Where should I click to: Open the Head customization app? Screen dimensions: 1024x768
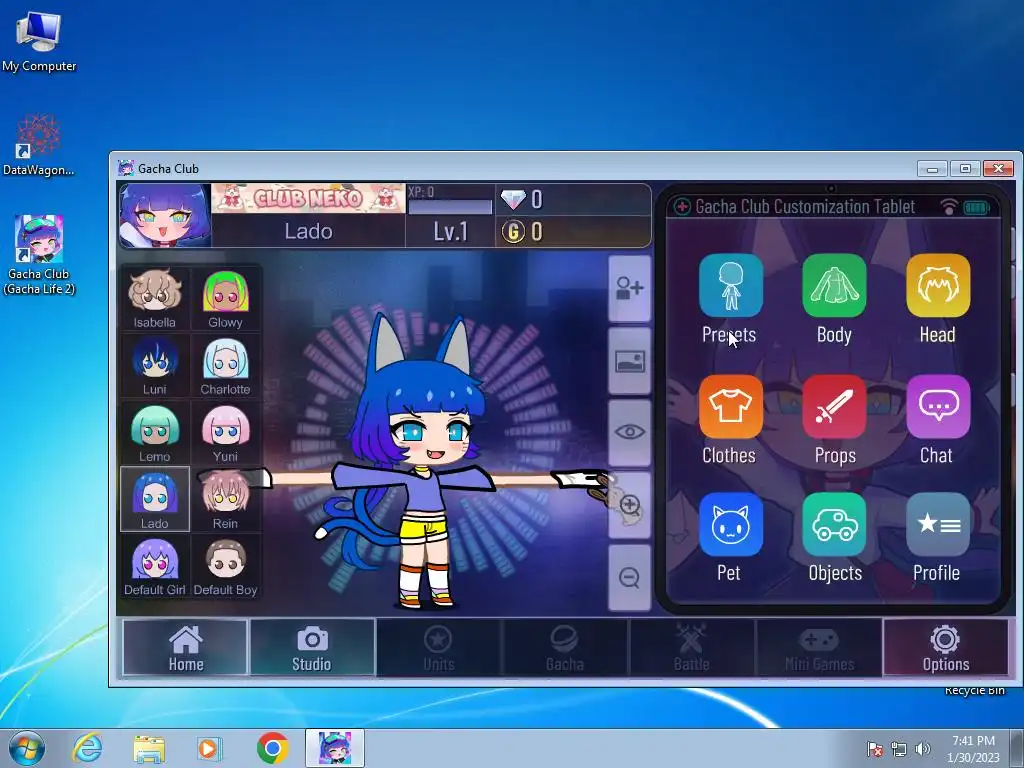click(x=938, y=286)
